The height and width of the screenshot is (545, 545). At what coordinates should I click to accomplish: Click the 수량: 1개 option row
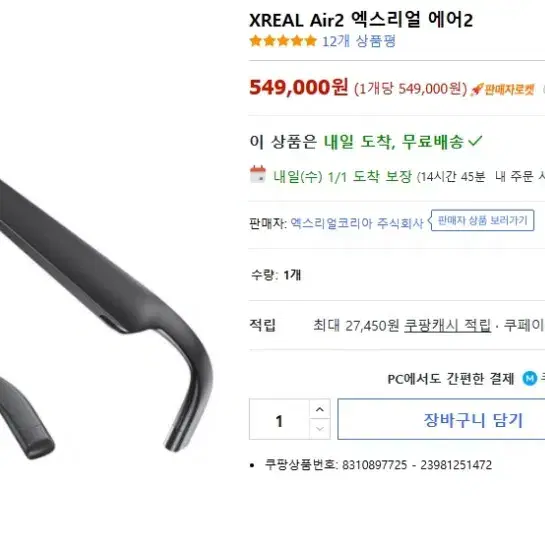[397, 275]
